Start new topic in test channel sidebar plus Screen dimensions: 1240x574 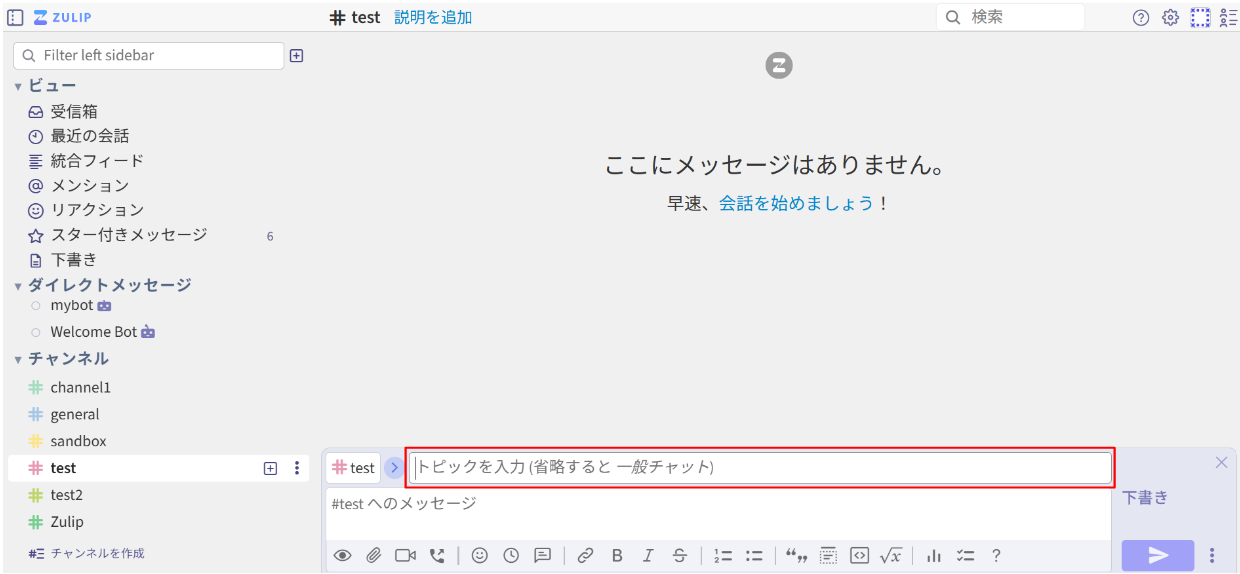pyautogui.click(x=270, y=468)
